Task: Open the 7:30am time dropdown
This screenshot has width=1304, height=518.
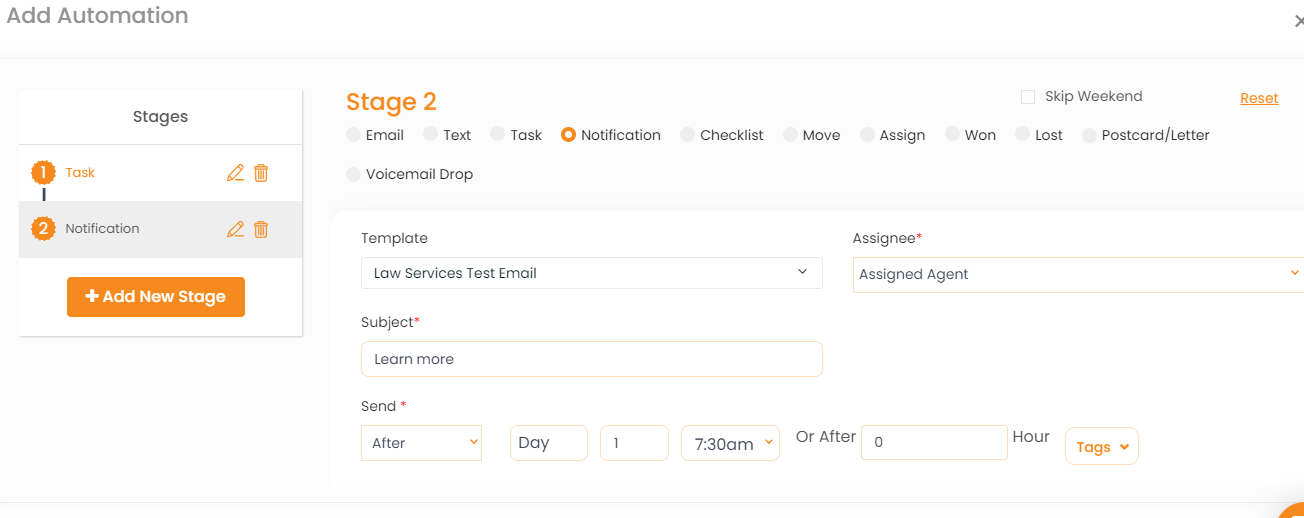Action: click(730, 443)
